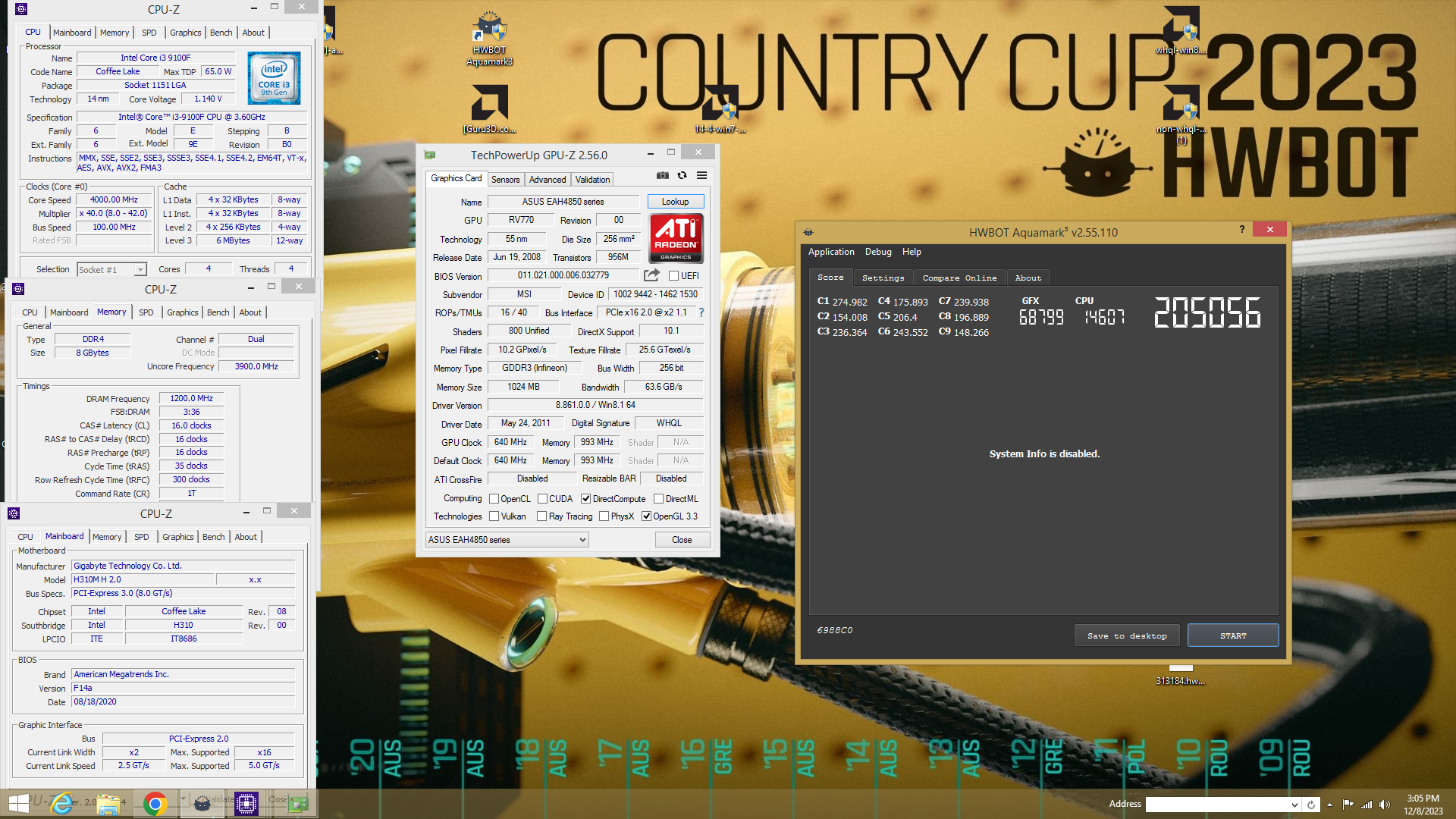Toggle the Ray Tracing checkbox

pyautogui.click(x=541, y=516)
